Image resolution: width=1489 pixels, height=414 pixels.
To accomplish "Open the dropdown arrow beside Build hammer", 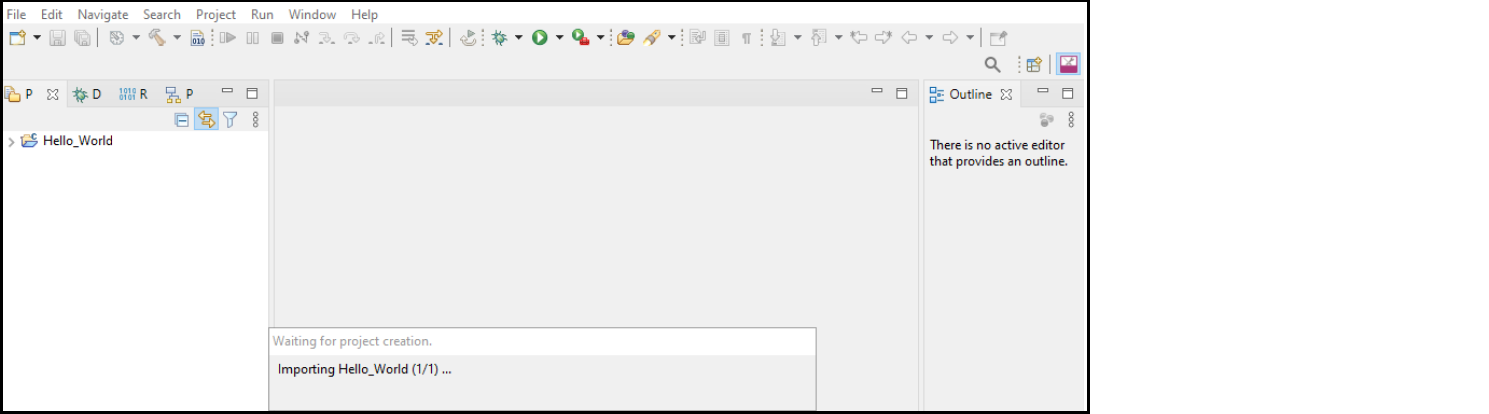I will pyautogui.click(x=177, y=38).
